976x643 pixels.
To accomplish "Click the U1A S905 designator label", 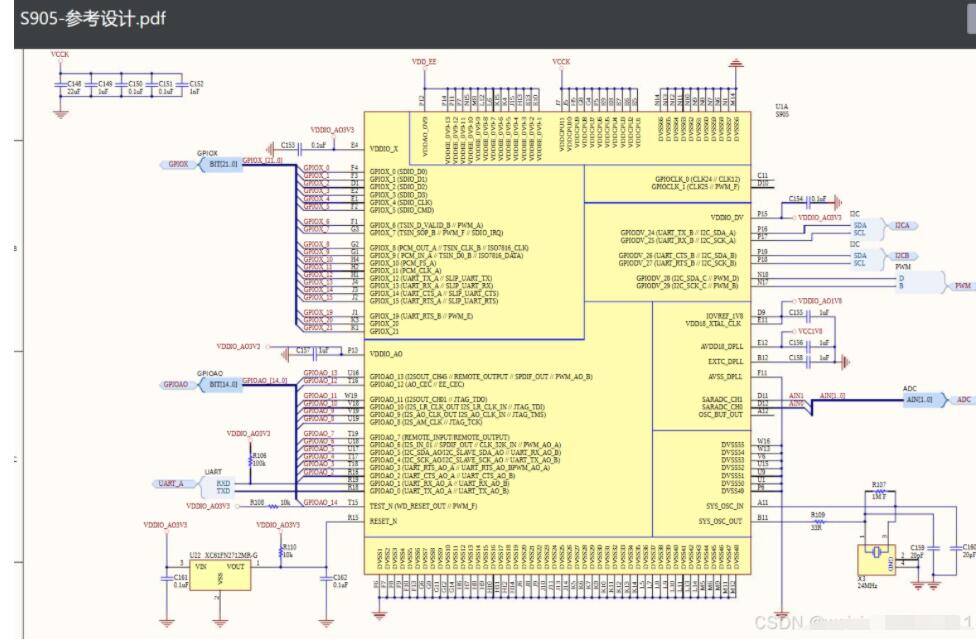I will [782, 111].
